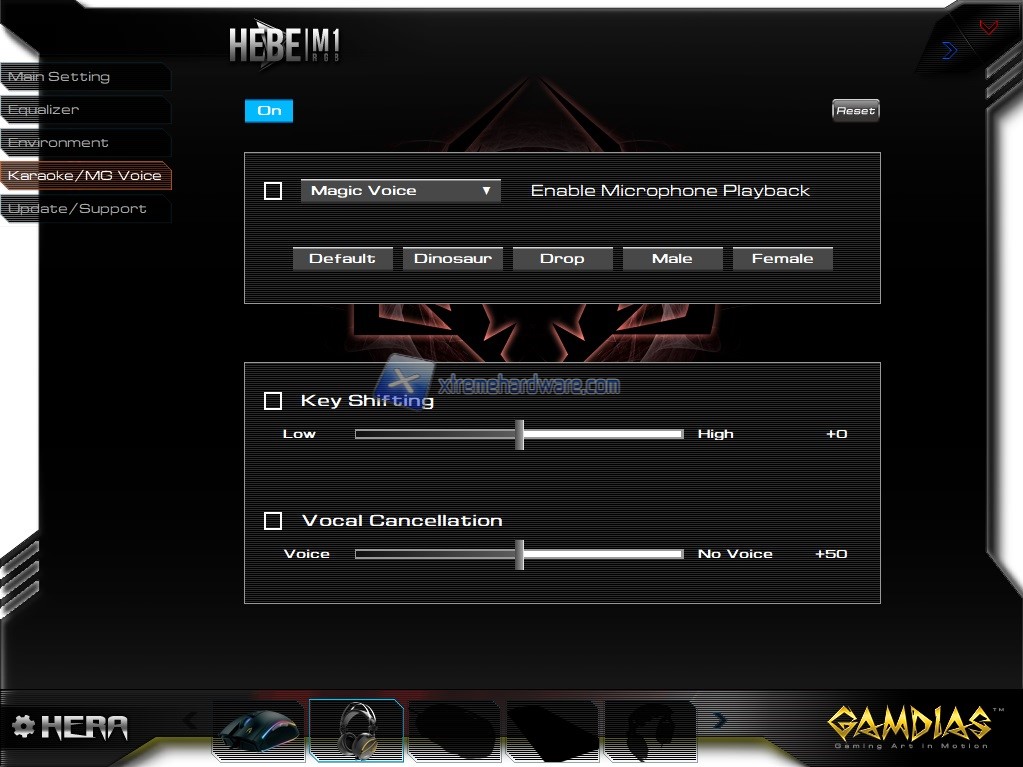This screenshot has height=767, width=1023.
Task: Select the silhouetted keyboard device thumbnail
Action: (x=552, y=732)
